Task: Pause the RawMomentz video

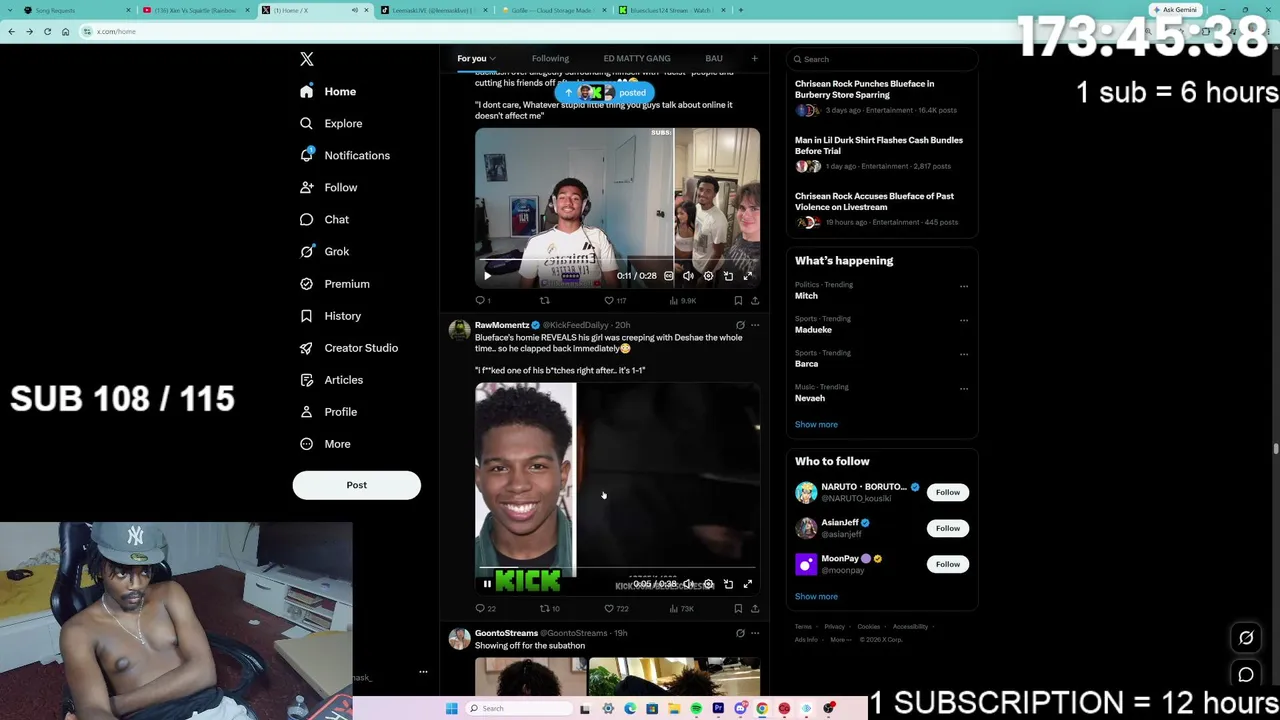Action: tap(487, 584)
